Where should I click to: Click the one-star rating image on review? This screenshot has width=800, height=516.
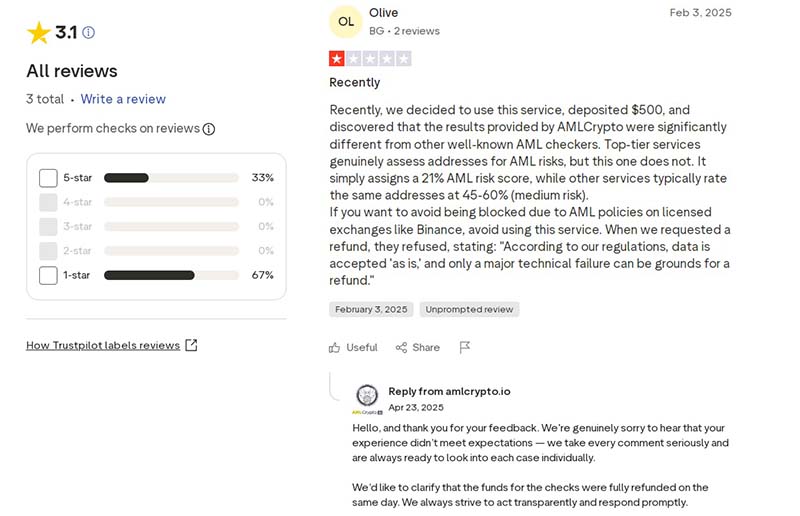pos(370,59)
